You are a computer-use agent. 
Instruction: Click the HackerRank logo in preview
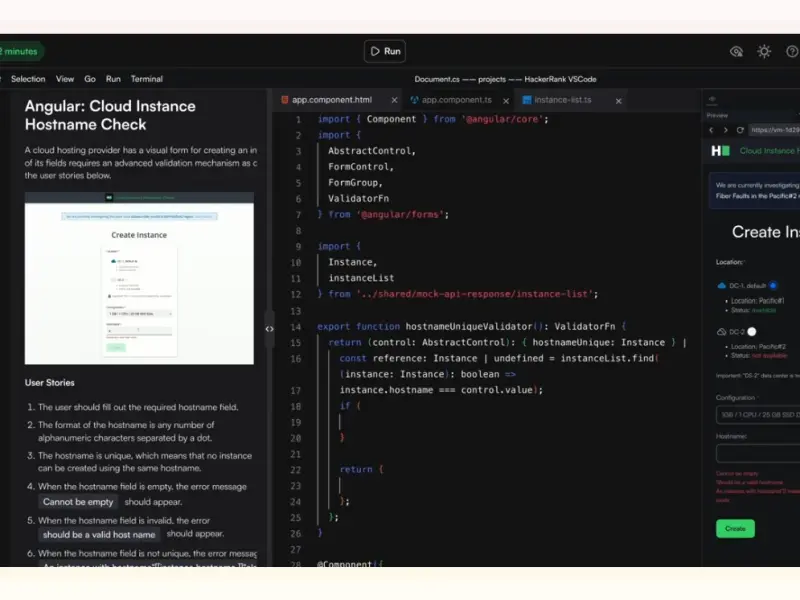coord(719,151)
